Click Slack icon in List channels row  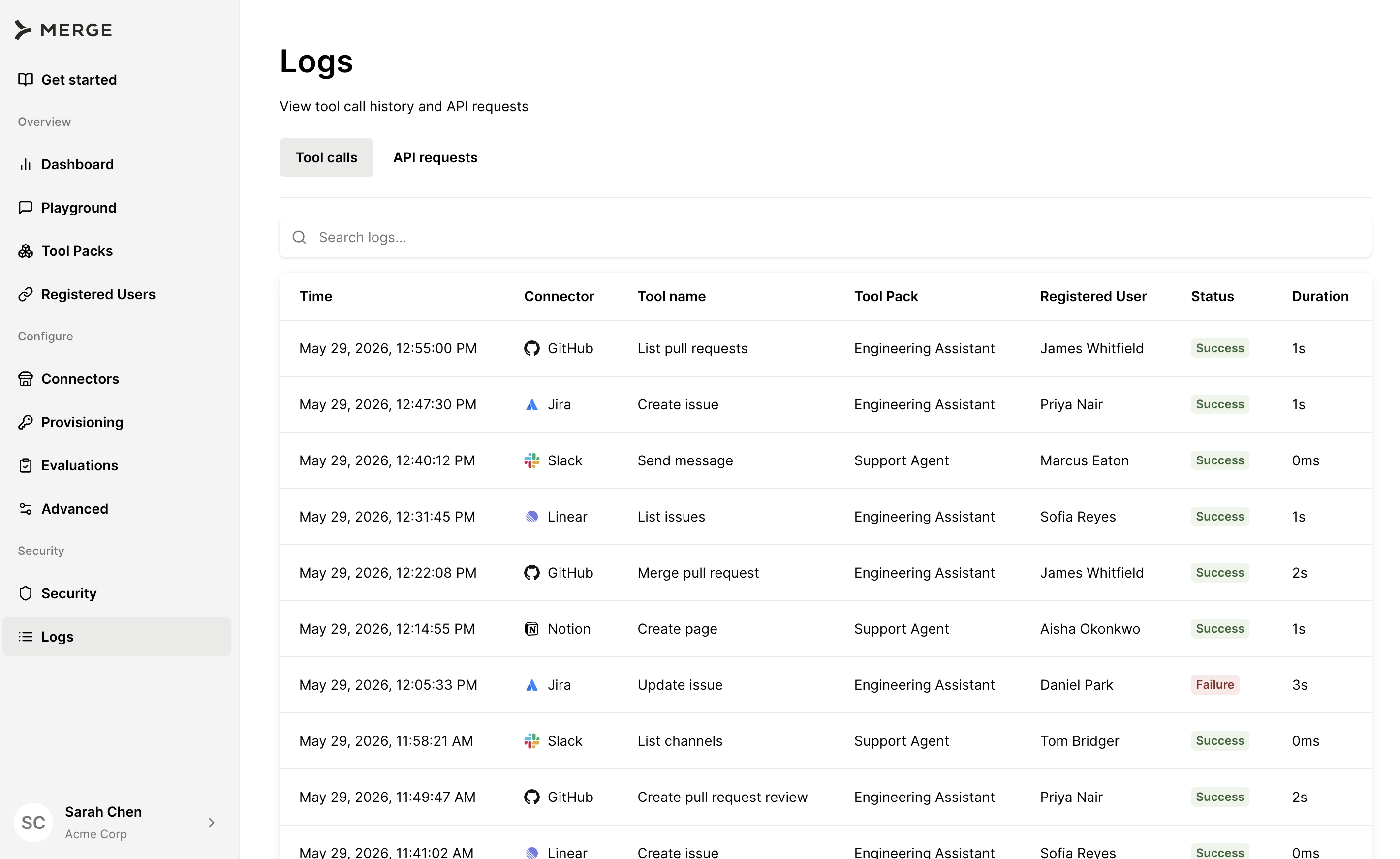click(x=532, y=741)
